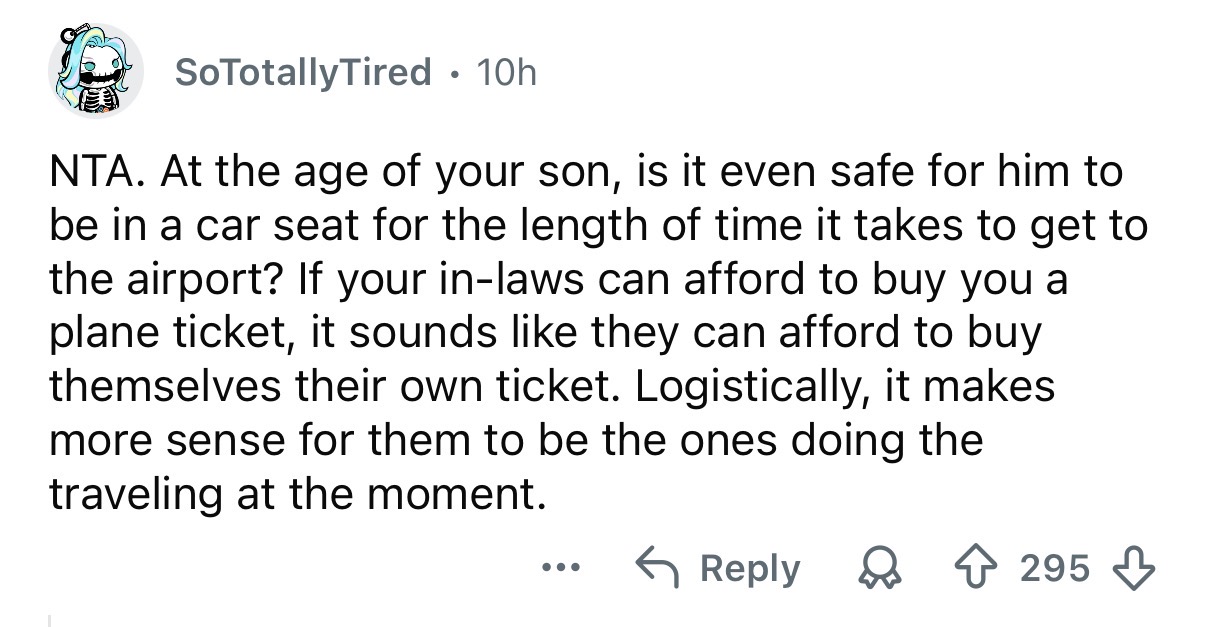Screen dimensions: 1206x627
Task: Click the words 'more sense' in the comment
Action: [x=154, y=438]
